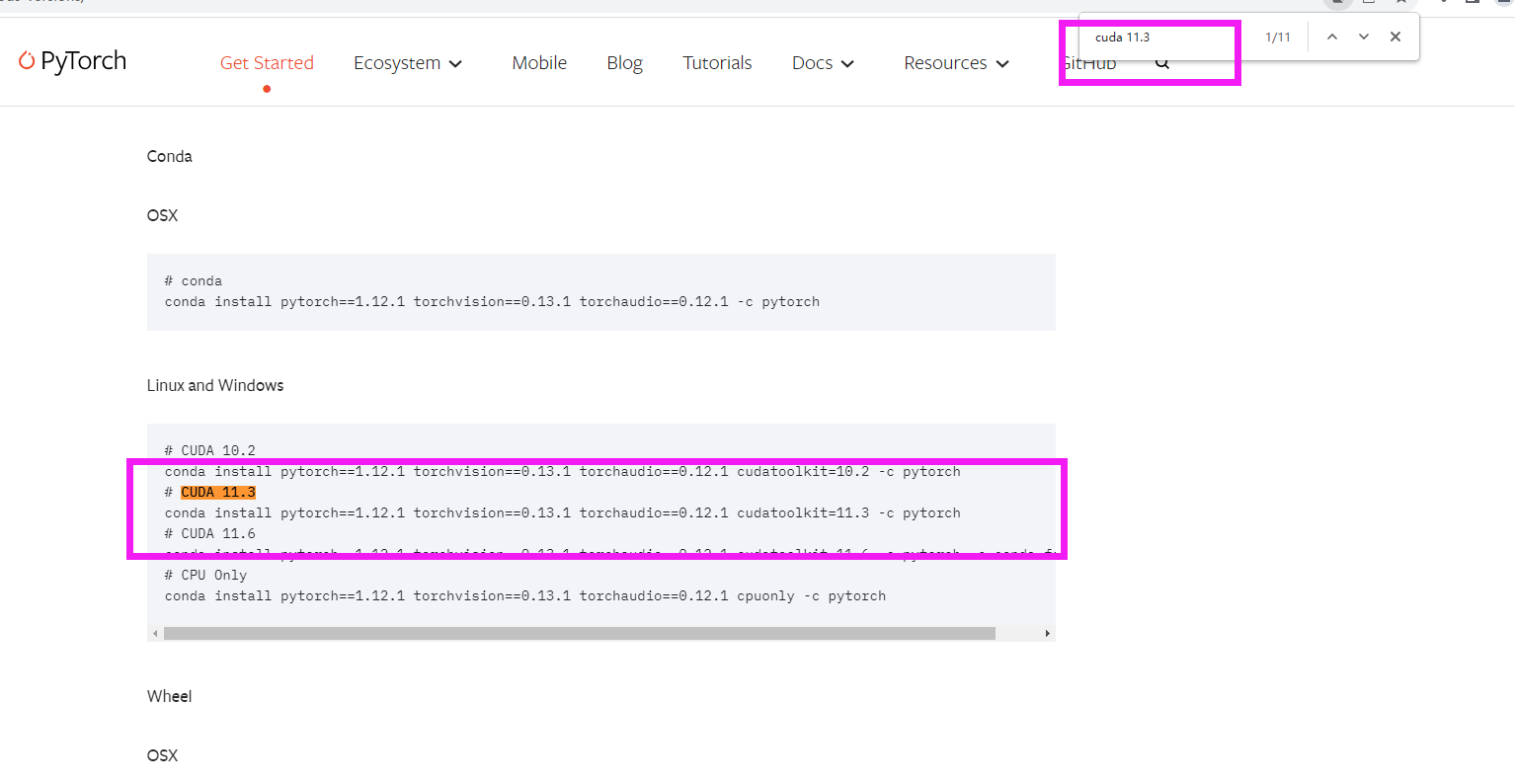Click the '# conda' comment line
This screenshot has height=784, width=1515.
[194, 281]
